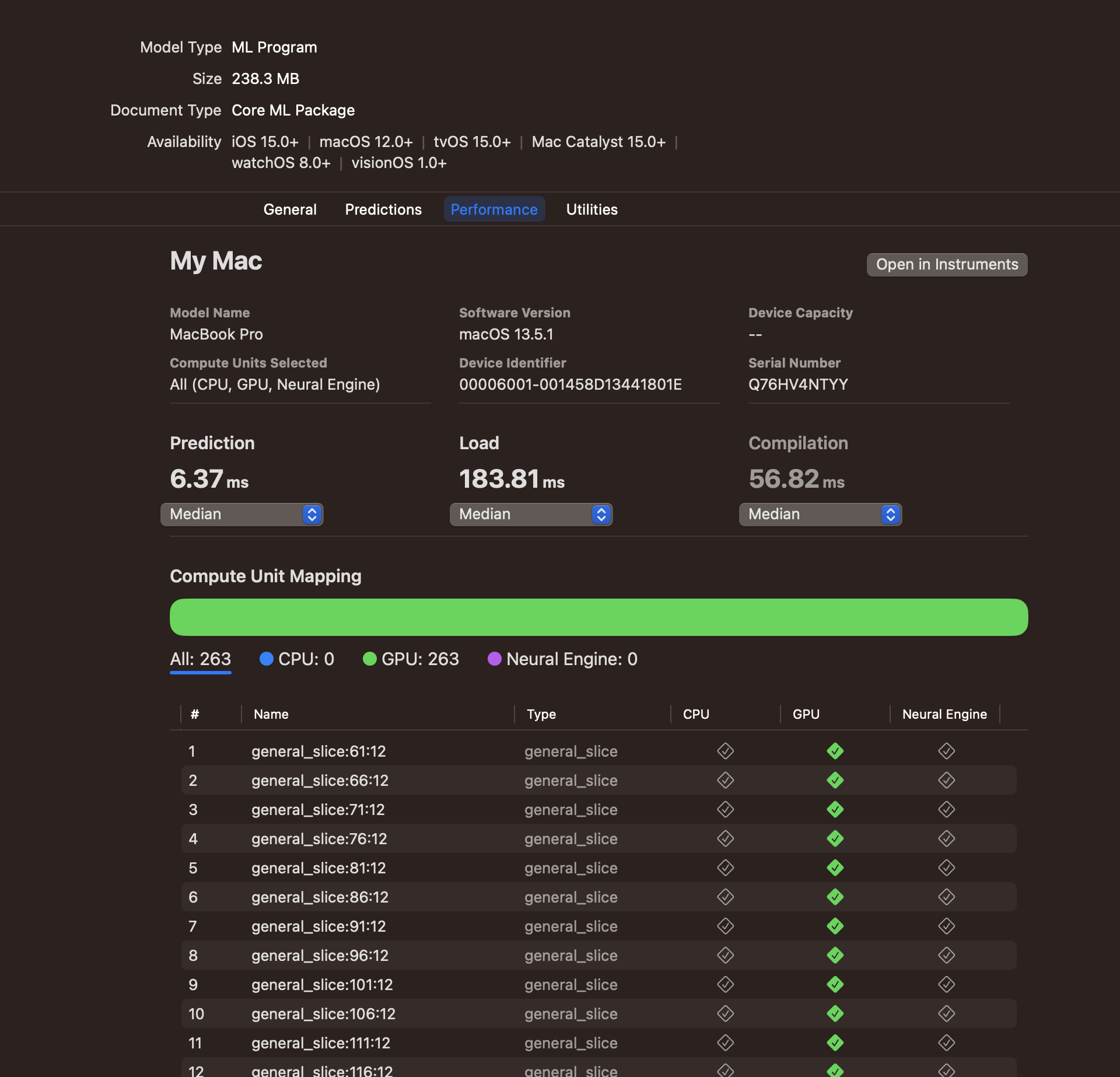Open Prediction Median statistic dropdown
The width and height of the screenshot is (1120, 1077).
click(242, 514)
